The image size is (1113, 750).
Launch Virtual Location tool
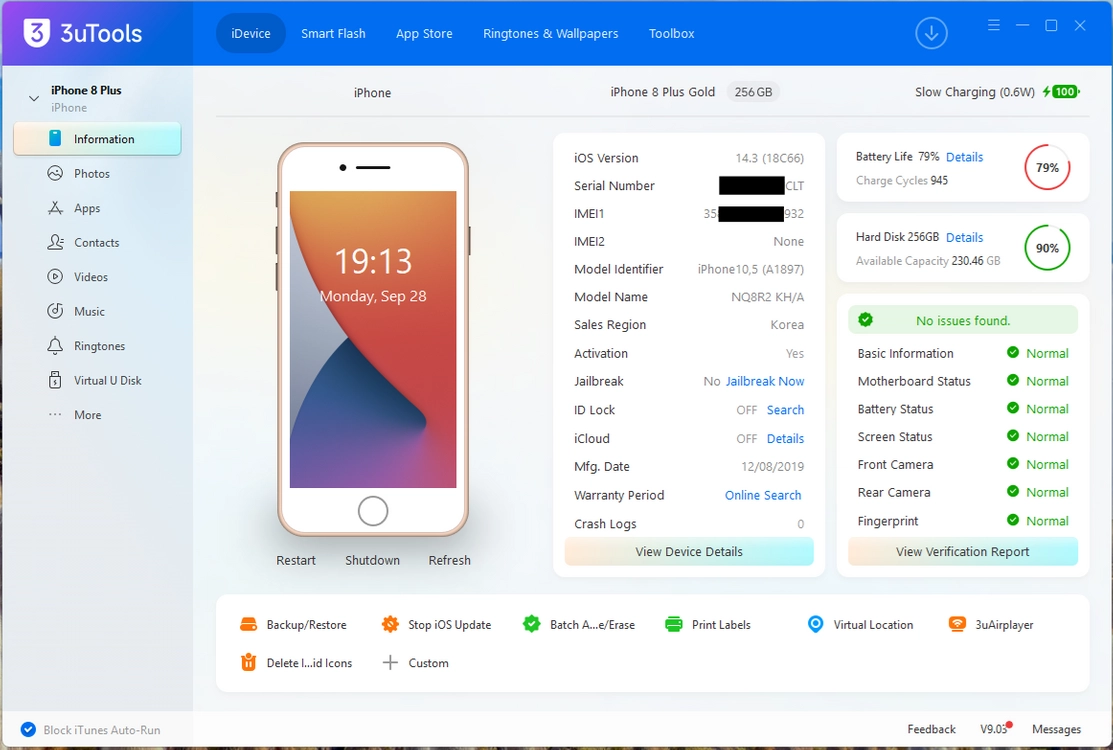click(x=860, y=624)
